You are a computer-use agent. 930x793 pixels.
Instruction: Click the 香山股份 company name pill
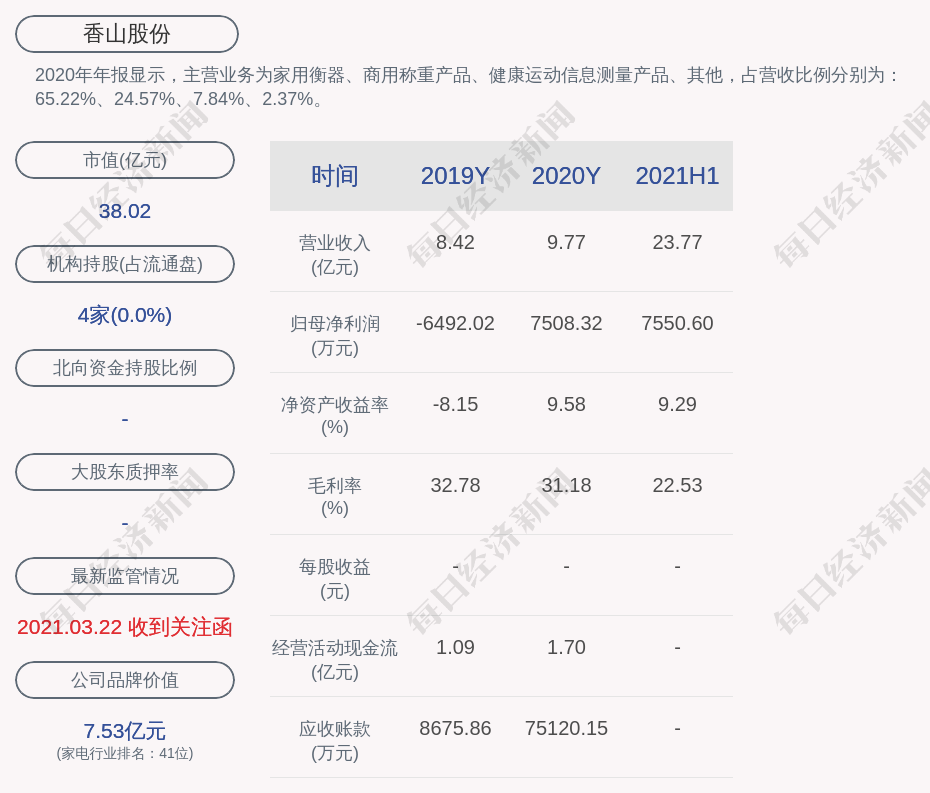coord(126,34)
